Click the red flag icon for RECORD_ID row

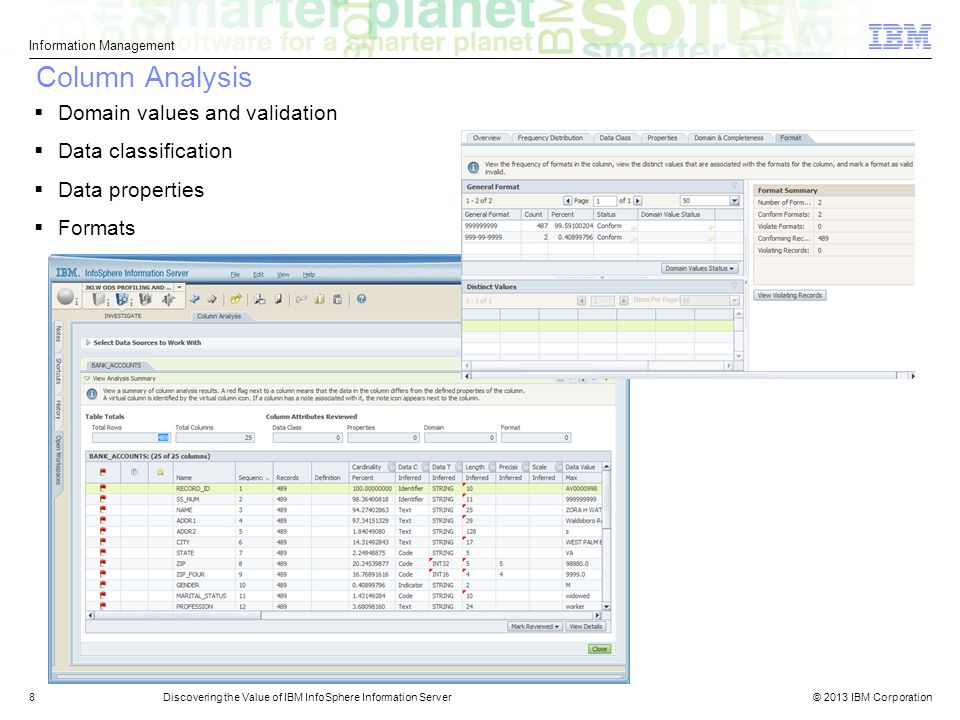pos(103,489)
